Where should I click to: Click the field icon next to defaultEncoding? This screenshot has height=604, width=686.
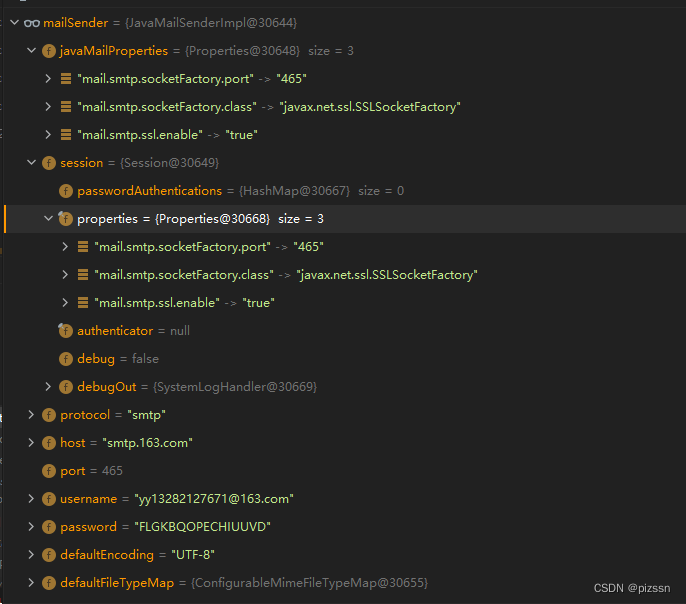(49, 555)
